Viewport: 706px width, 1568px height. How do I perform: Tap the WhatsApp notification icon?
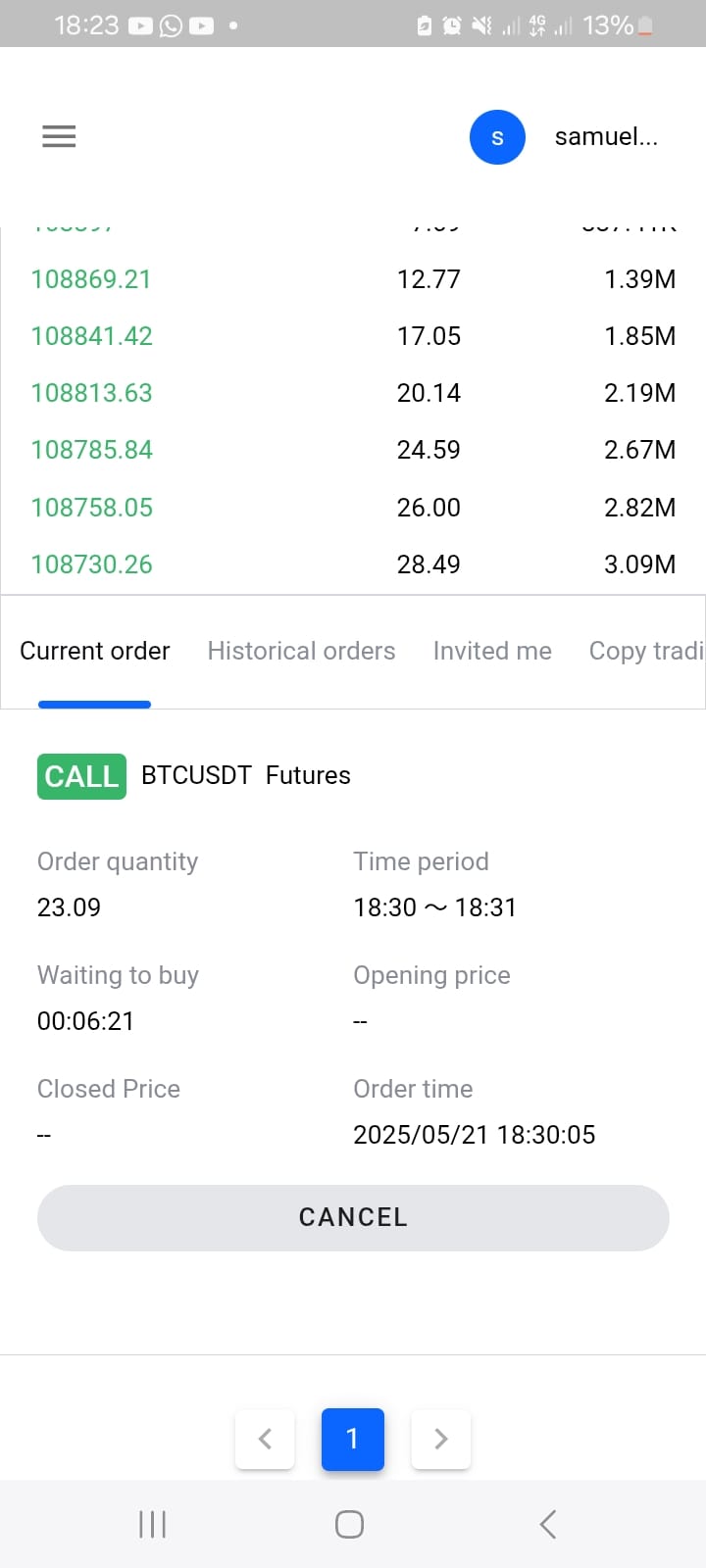[171, 25]
